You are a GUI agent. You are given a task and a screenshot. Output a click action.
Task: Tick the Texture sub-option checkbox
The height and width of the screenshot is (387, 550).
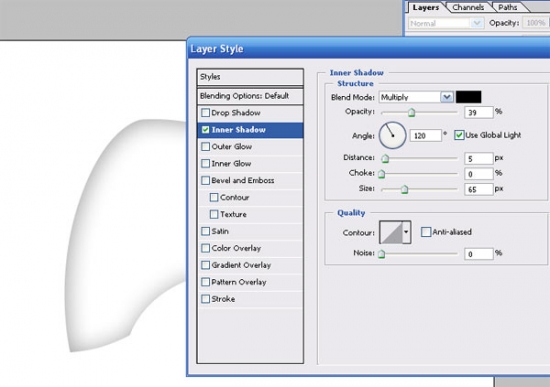214,214
